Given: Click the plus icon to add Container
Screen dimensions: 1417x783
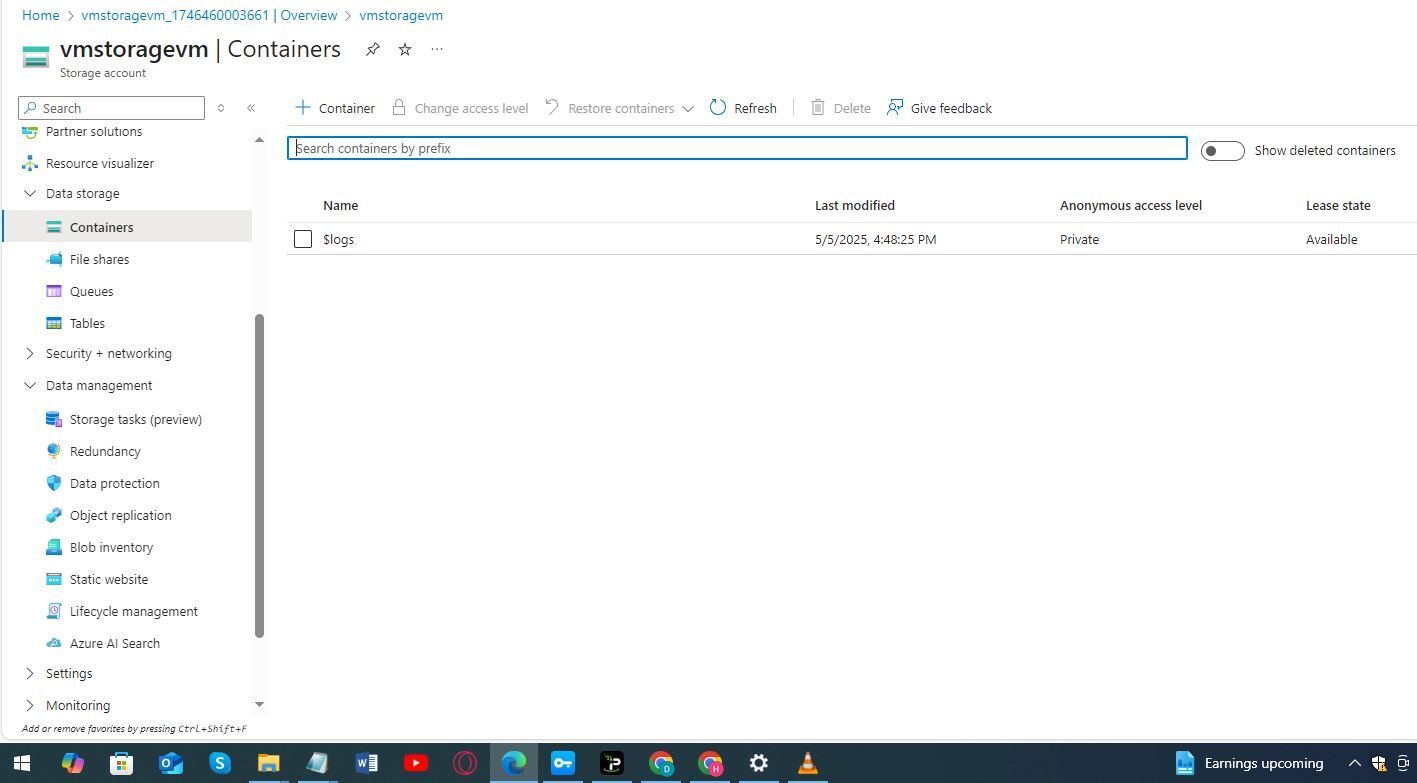Looking at the screenshot, I should (x=303, y=107).
